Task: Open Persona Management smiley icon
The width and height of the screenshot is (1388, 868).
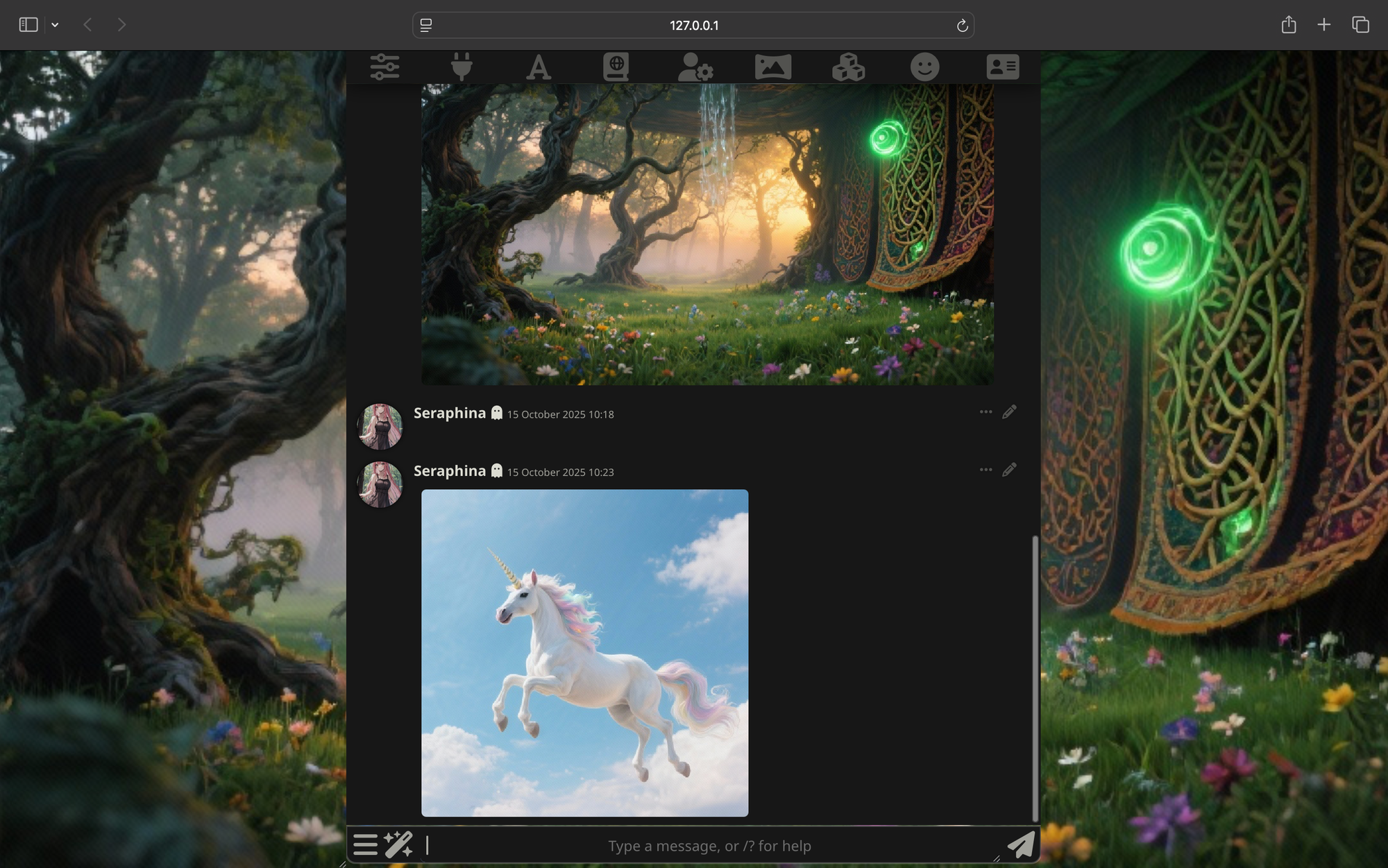Action: point(924,67)
